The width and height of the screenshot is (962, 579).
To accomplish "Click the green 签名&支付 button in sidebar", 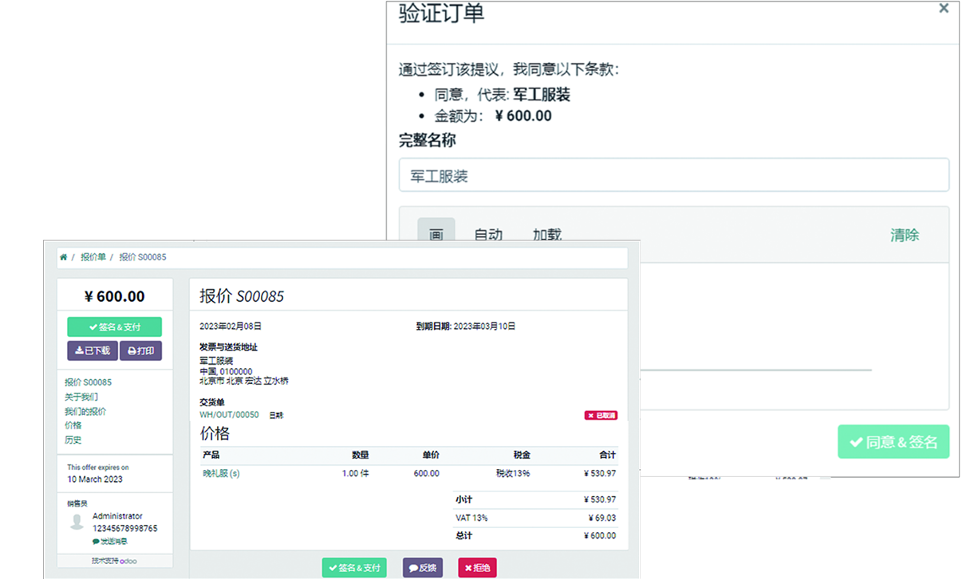I will pos(114,327).
